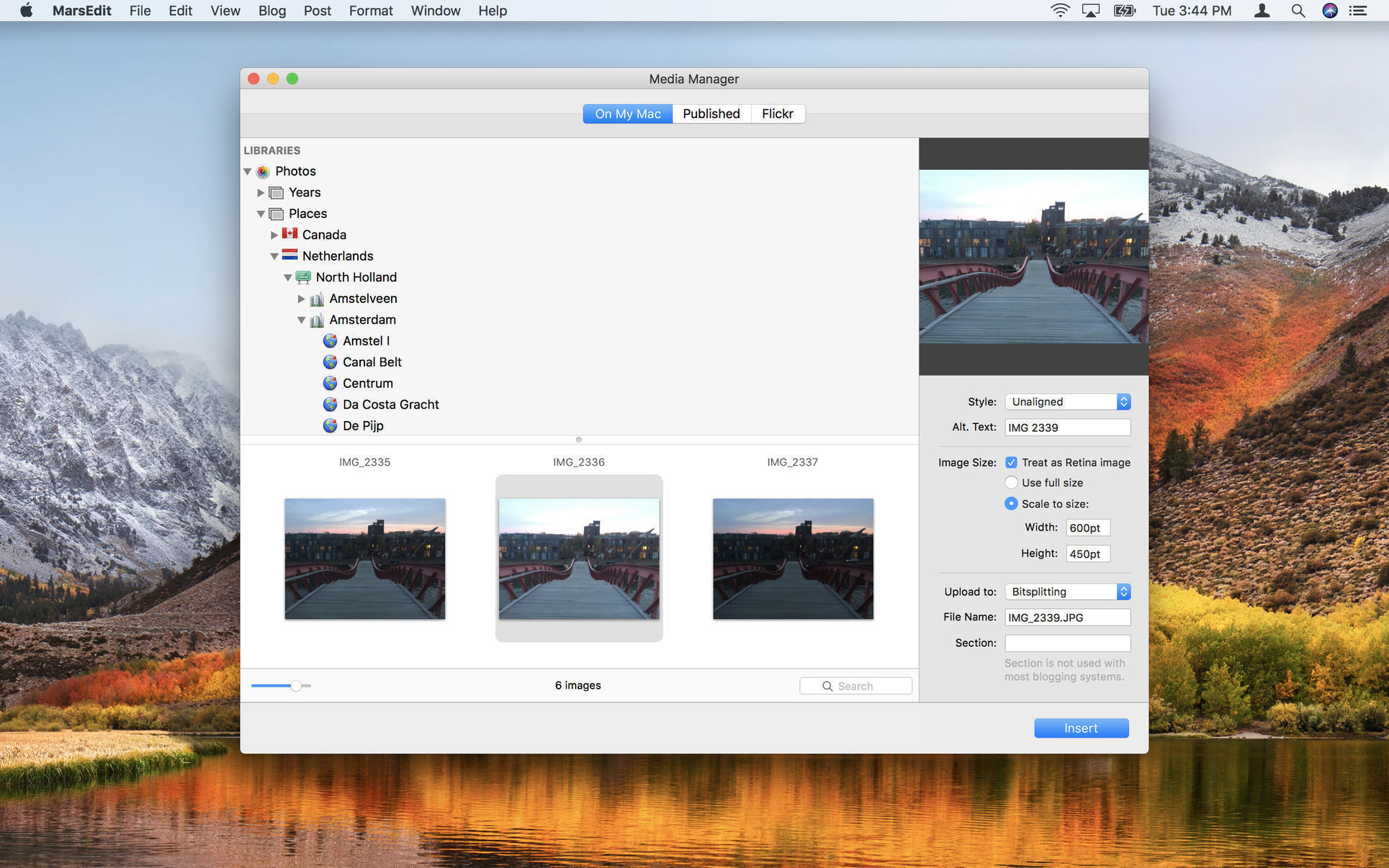Image resolution: width=1389 pixels, height=868 pixels.
Task: Click the Amsterdam city buildings icon
Action: tap(316, 320)
